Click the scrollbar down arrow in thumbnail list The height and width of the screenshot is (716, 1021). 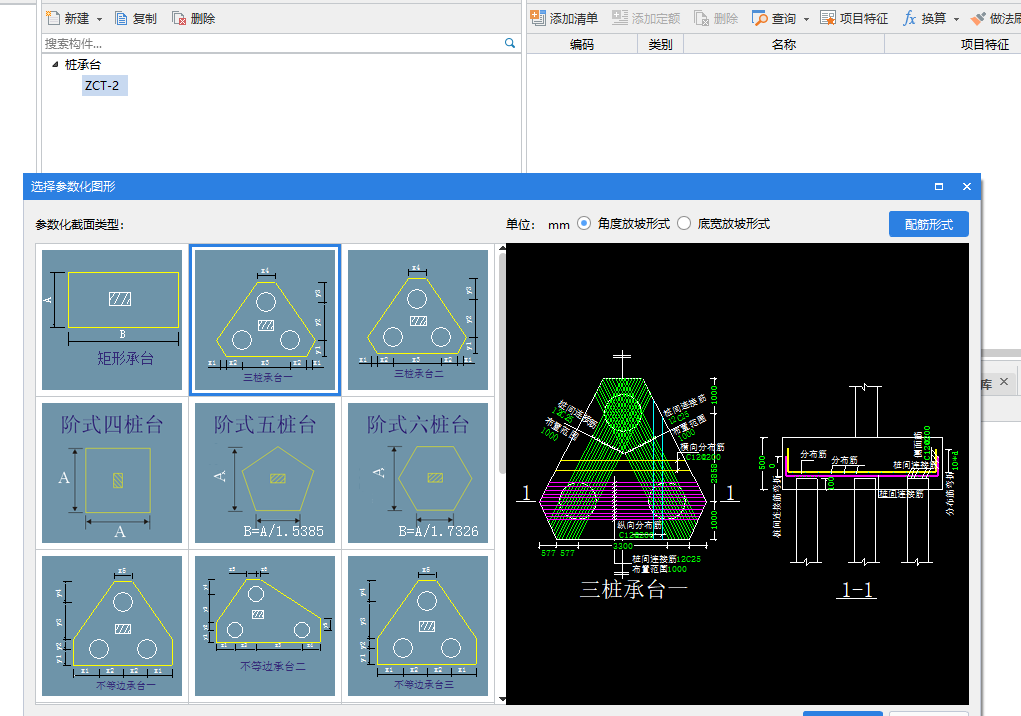[x=502, y=699]
